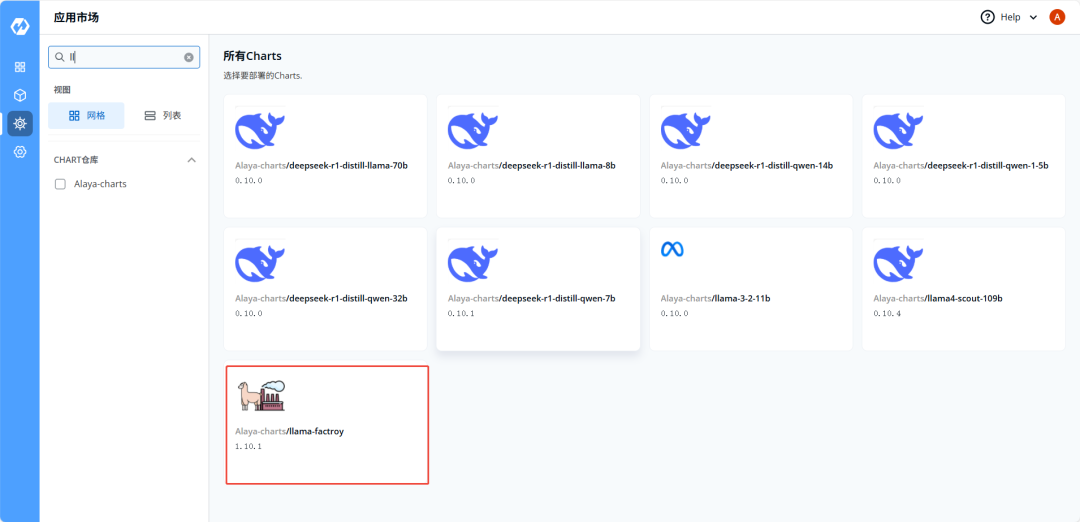
Task: Click the 所有Charts heading
Action: [253, 56]
